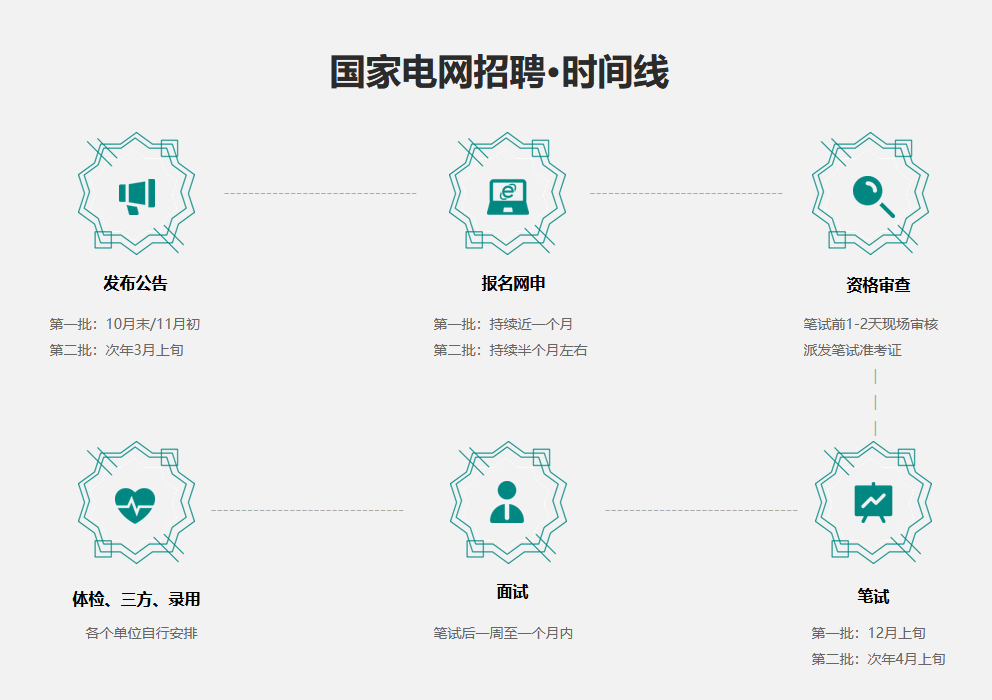Viewport: 992px width, 700px height.
Task: Click the 资格审查 heading
Action: click(878, 285)
